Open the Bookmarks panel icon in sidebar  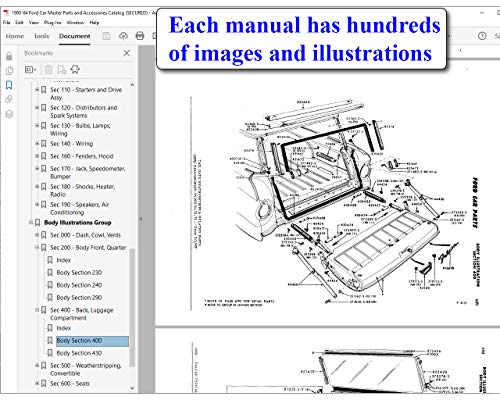[x=9, y=85]
